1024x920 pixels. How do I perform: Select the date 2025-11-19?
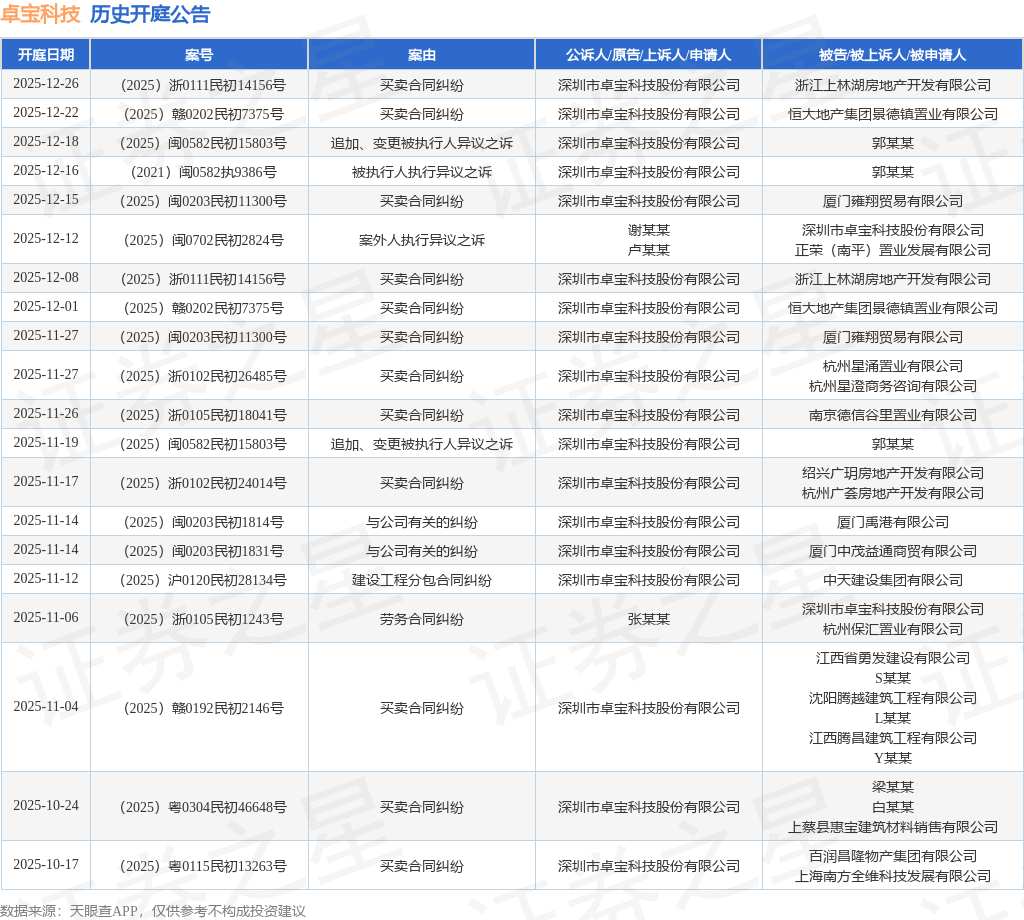[x=46, y=442]
